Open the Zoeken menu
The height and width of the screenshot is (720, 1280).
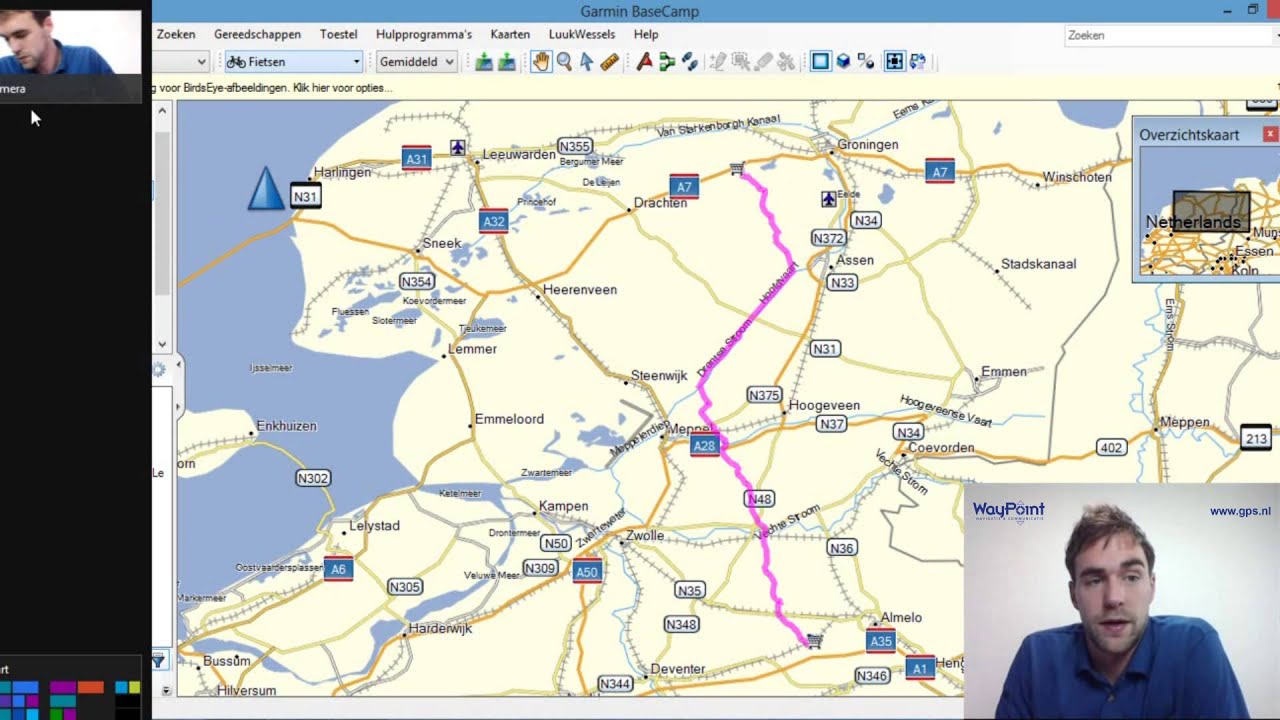point(176,34)
